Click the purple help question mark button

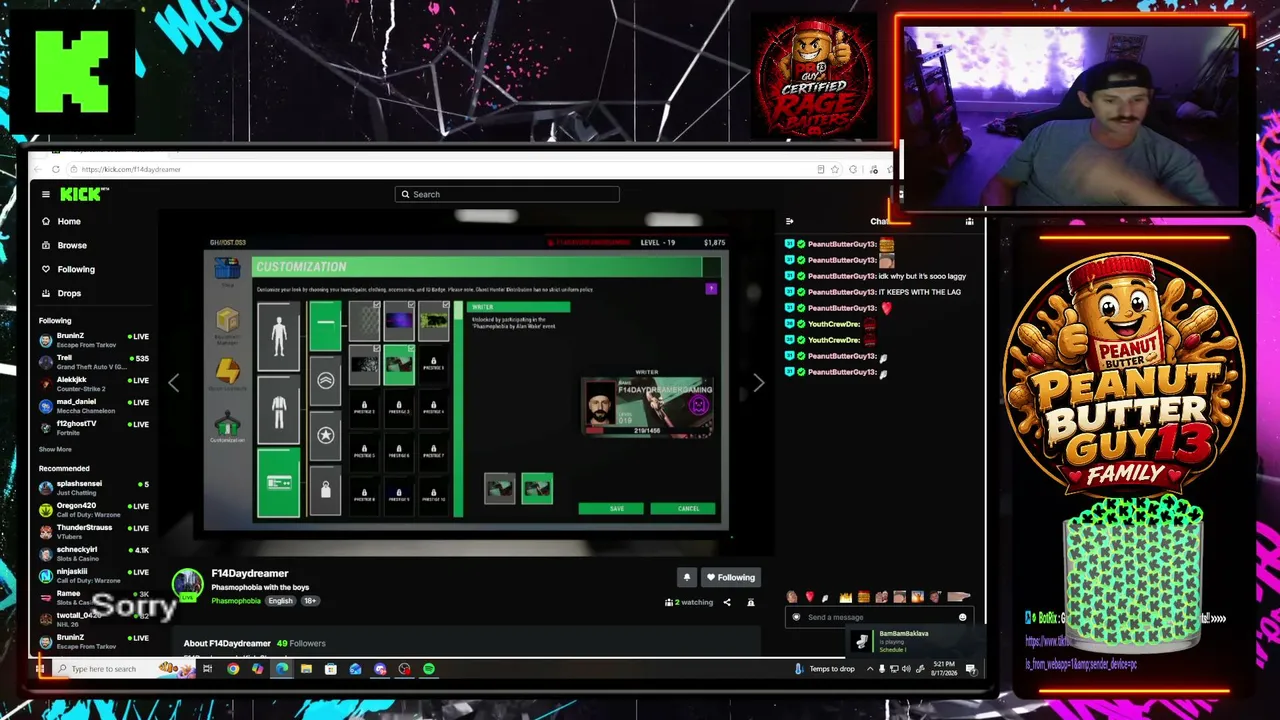(711, 289)
